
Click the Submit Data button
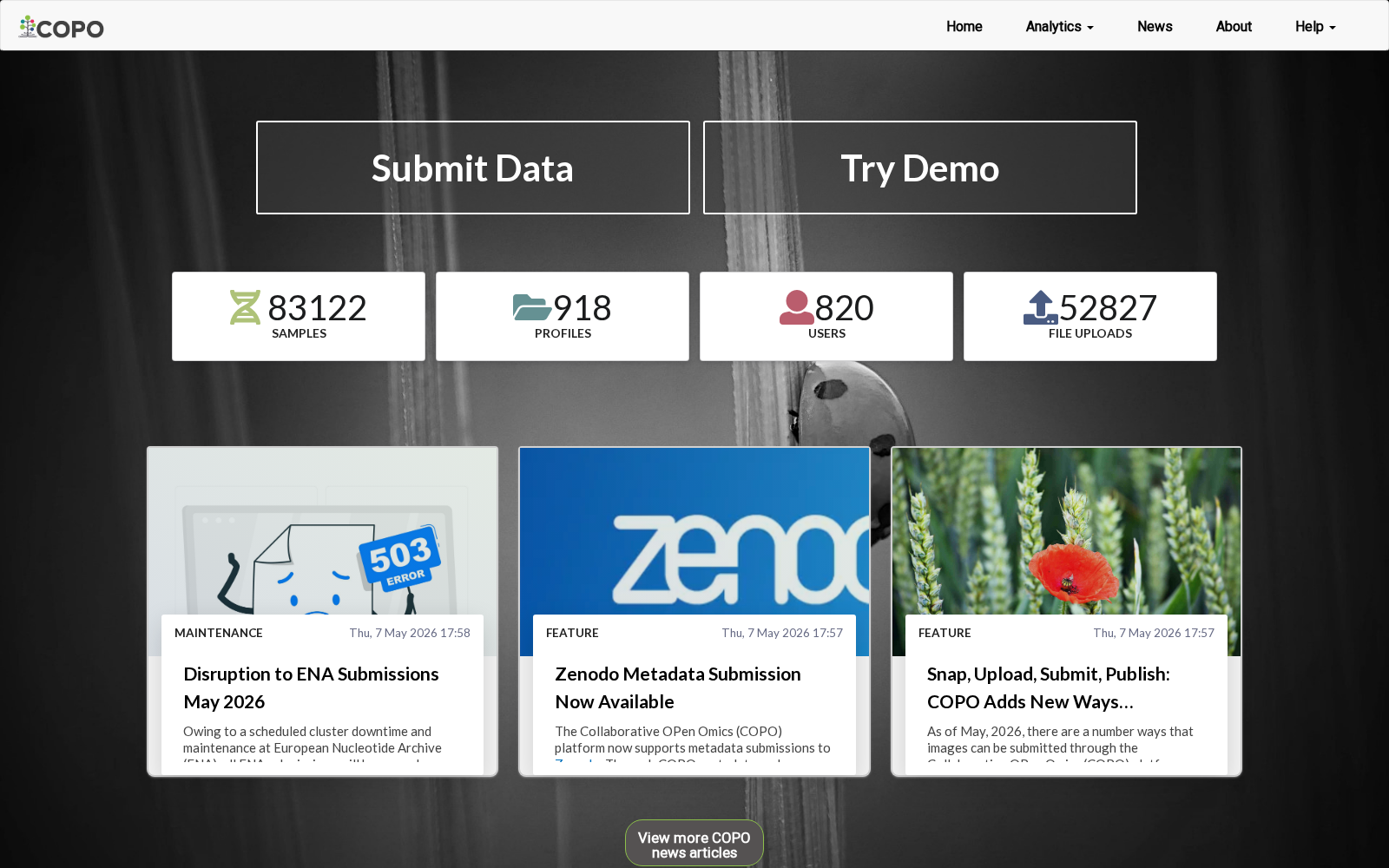(x=473, y=168)
